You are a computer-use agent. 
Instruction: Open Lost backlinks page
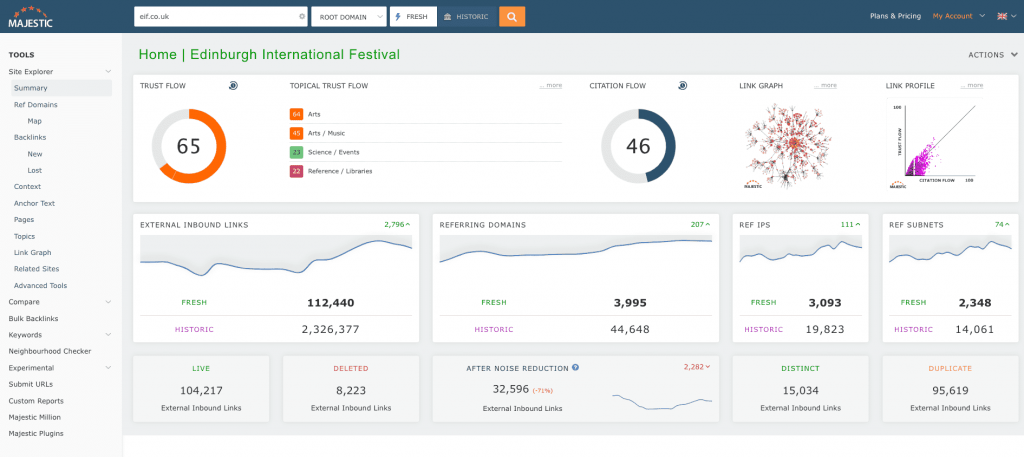tap(35, 170)
